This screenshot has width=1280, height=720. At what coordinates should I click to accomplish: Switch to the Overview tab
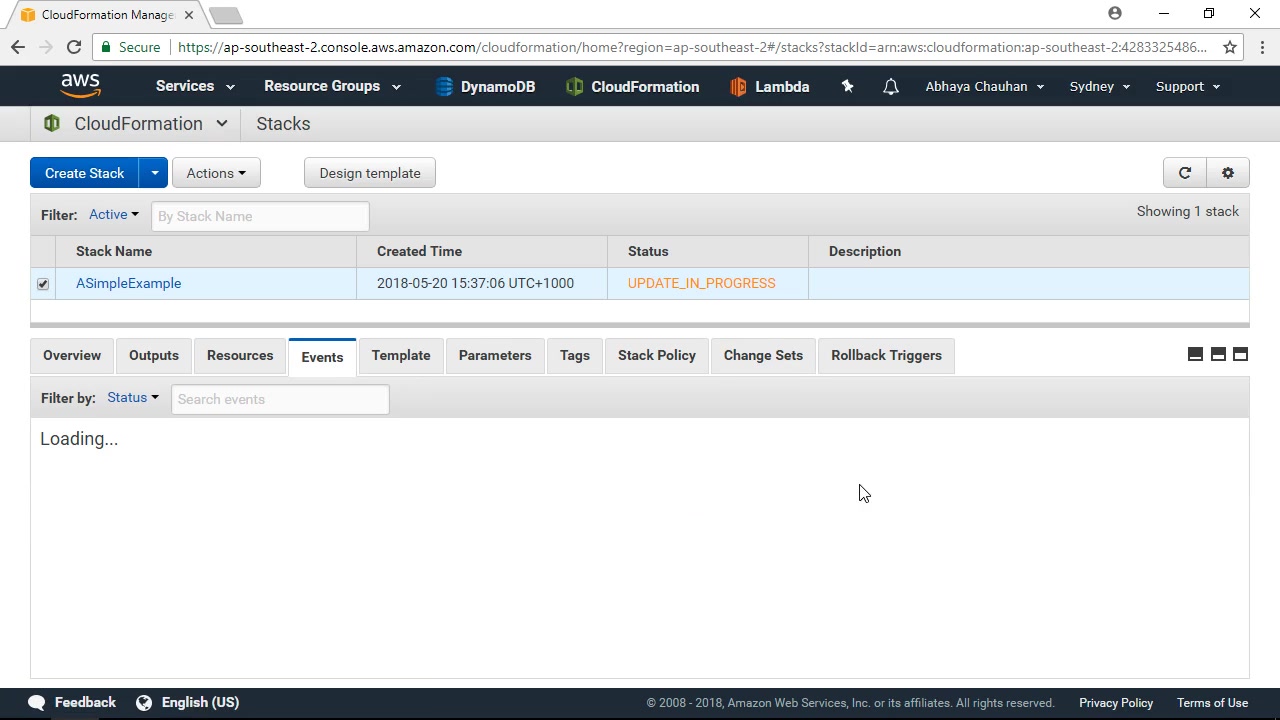[x=72, y=356]
